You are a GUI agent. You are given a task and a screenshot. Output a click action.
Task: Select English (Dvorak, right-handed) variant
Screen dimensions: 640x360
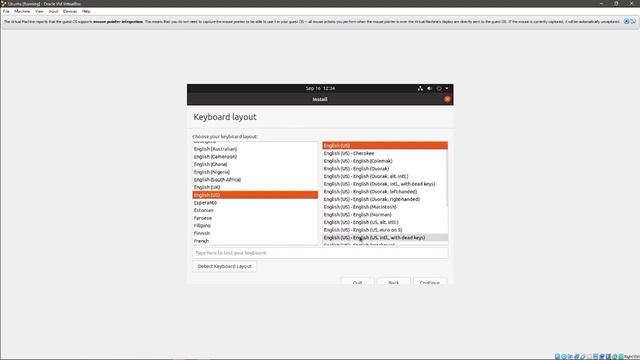tap(384, 199)
